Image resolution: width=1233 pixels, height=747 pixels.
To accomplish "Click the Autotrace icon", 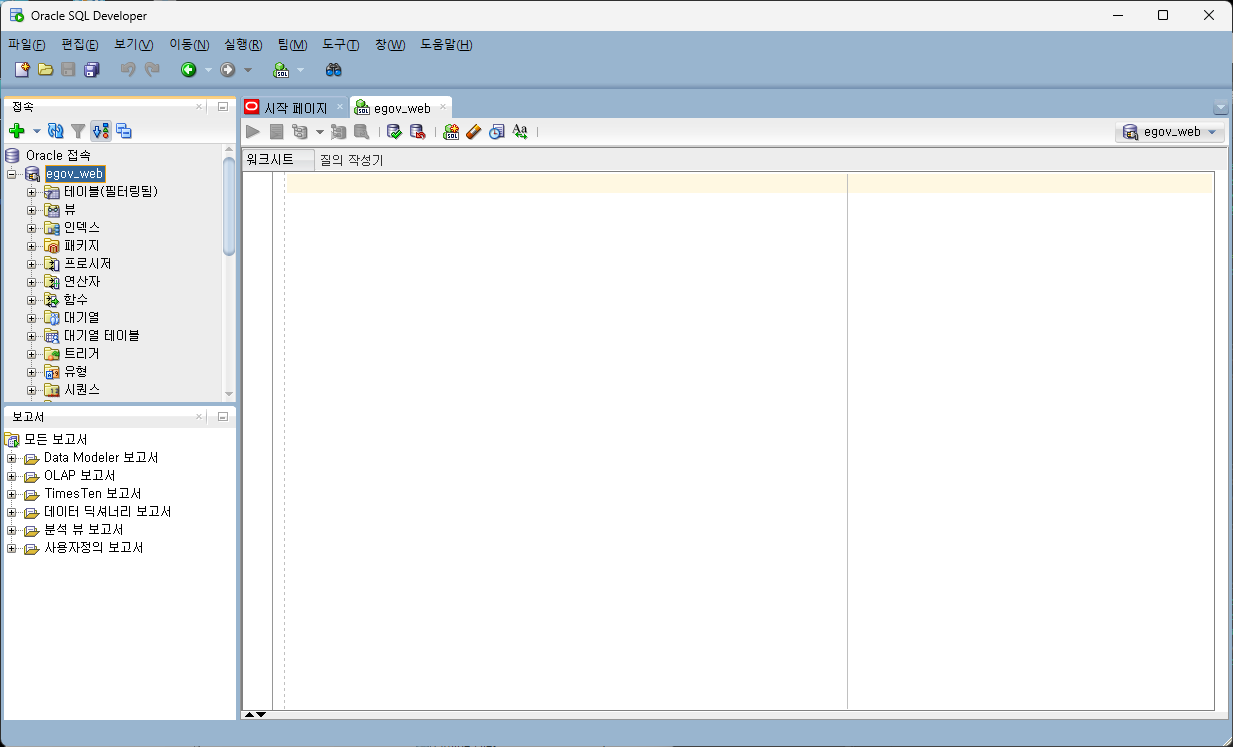I will [x=339, y=132].
